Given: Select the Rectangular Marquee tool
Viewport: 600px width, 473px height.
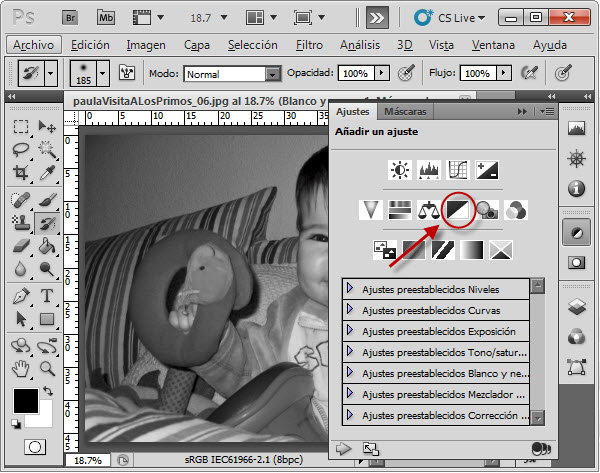Looking at the screenshot, I should tap(21, 126).
